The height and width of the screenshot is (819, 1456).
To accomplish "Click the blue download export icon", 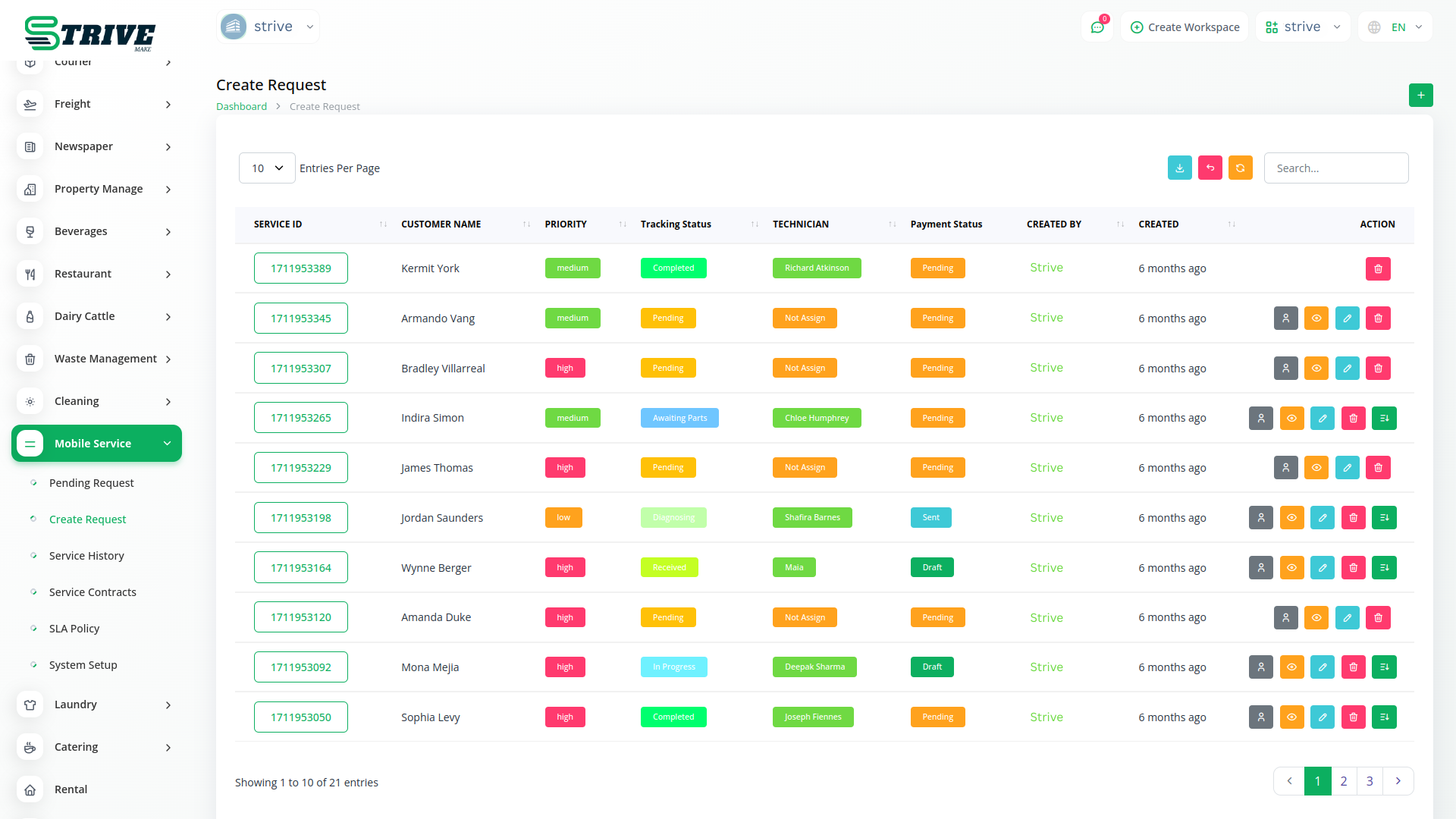I will 1179,168.
